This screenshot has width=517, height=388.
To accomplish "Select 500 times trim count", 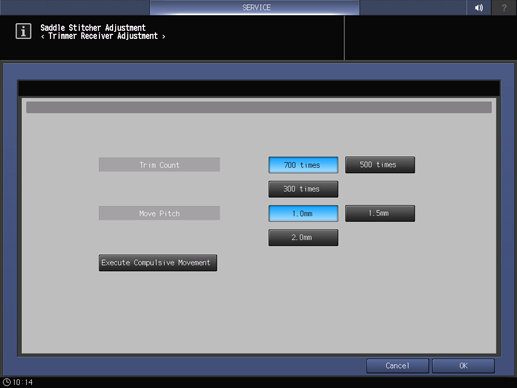I will [x=380, y=165].
